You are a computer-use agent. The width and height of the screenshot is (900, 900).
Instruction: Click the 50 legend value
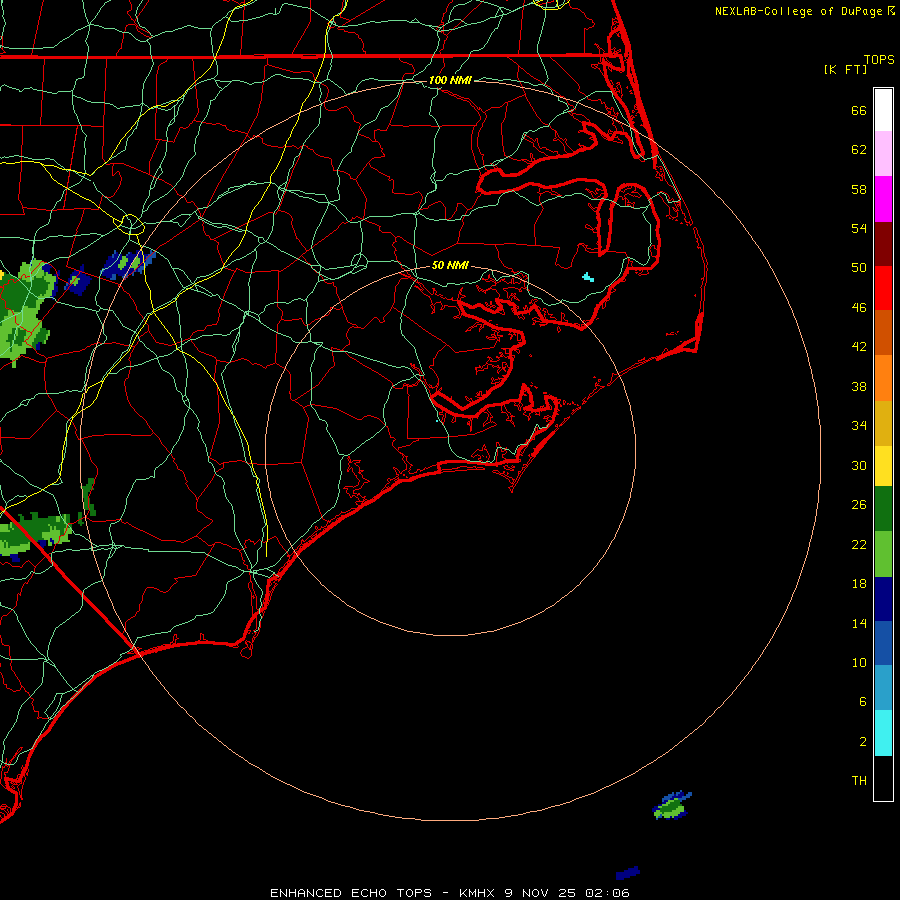coord(859,268)
